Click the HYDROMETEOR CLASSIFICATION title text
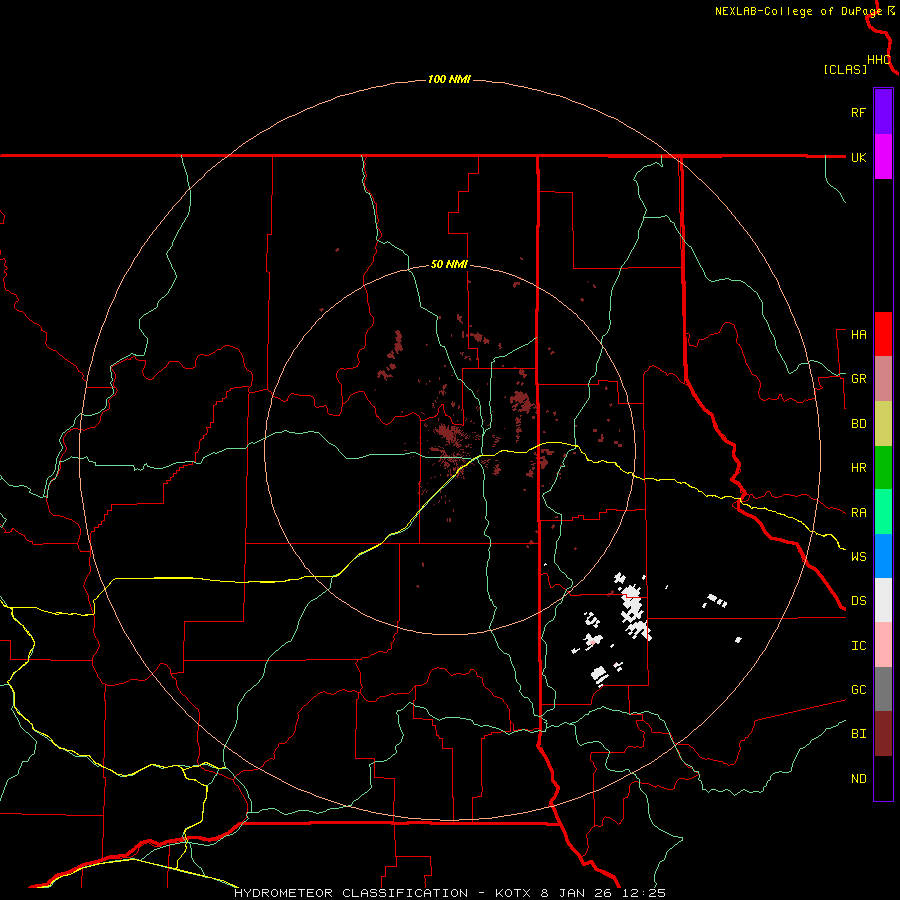The width and height of the screenshot is (900, 900). (x=351, y=893)
